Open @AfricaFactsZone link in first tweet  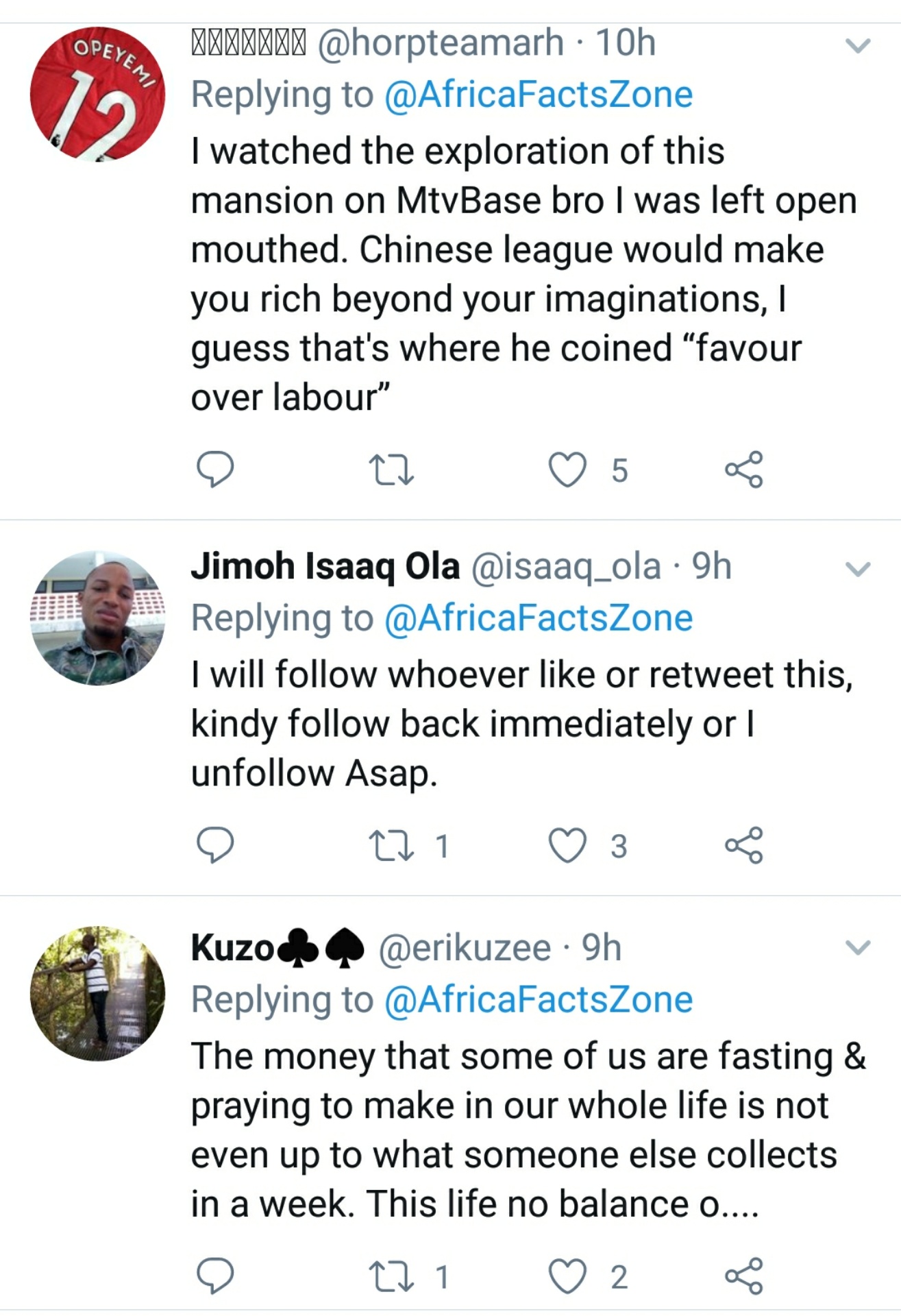pyautogui.click(x=539, y=95)
